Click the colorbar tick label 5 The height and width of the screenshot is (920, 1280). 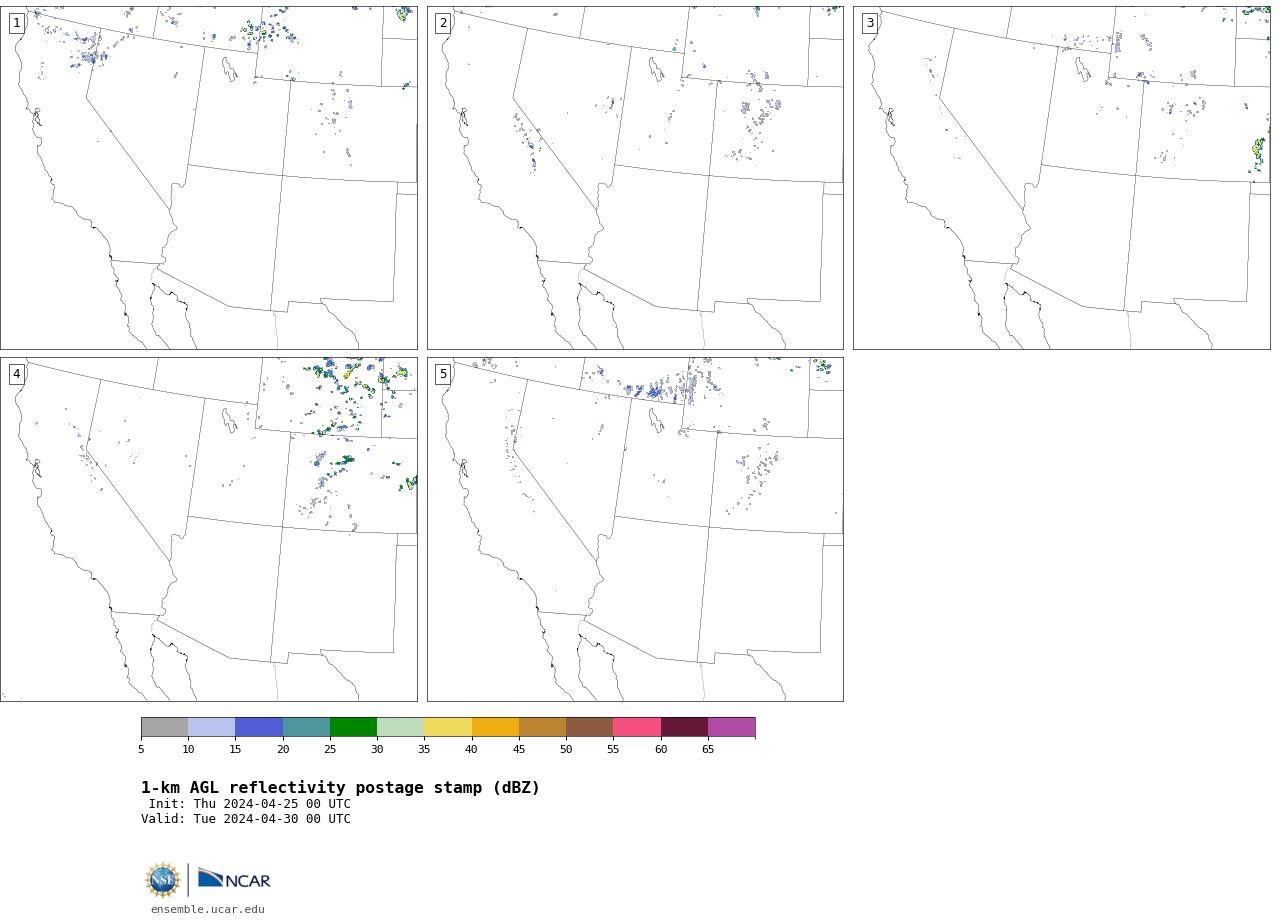141,749
